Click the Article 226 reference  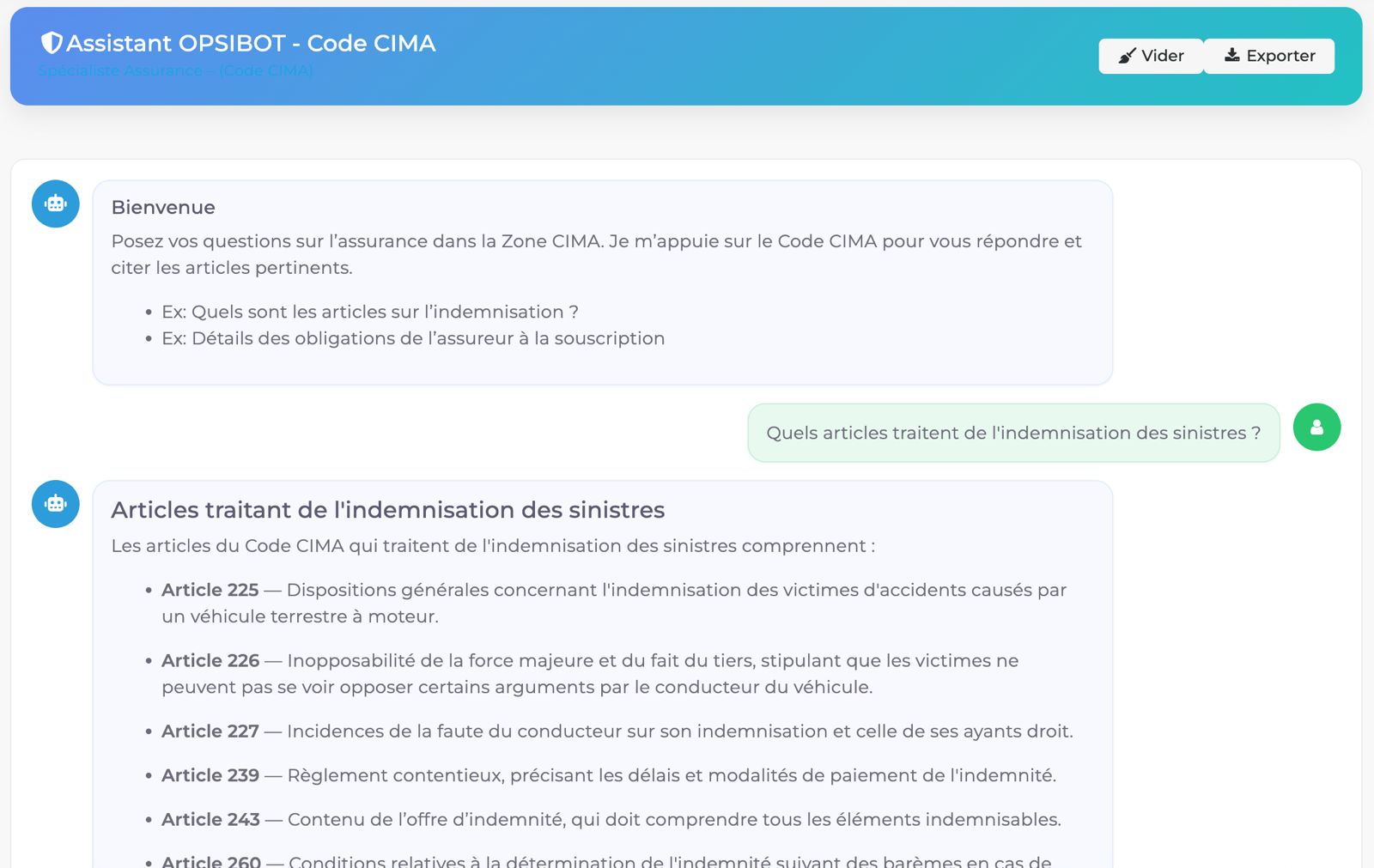(x=210, y=660)
